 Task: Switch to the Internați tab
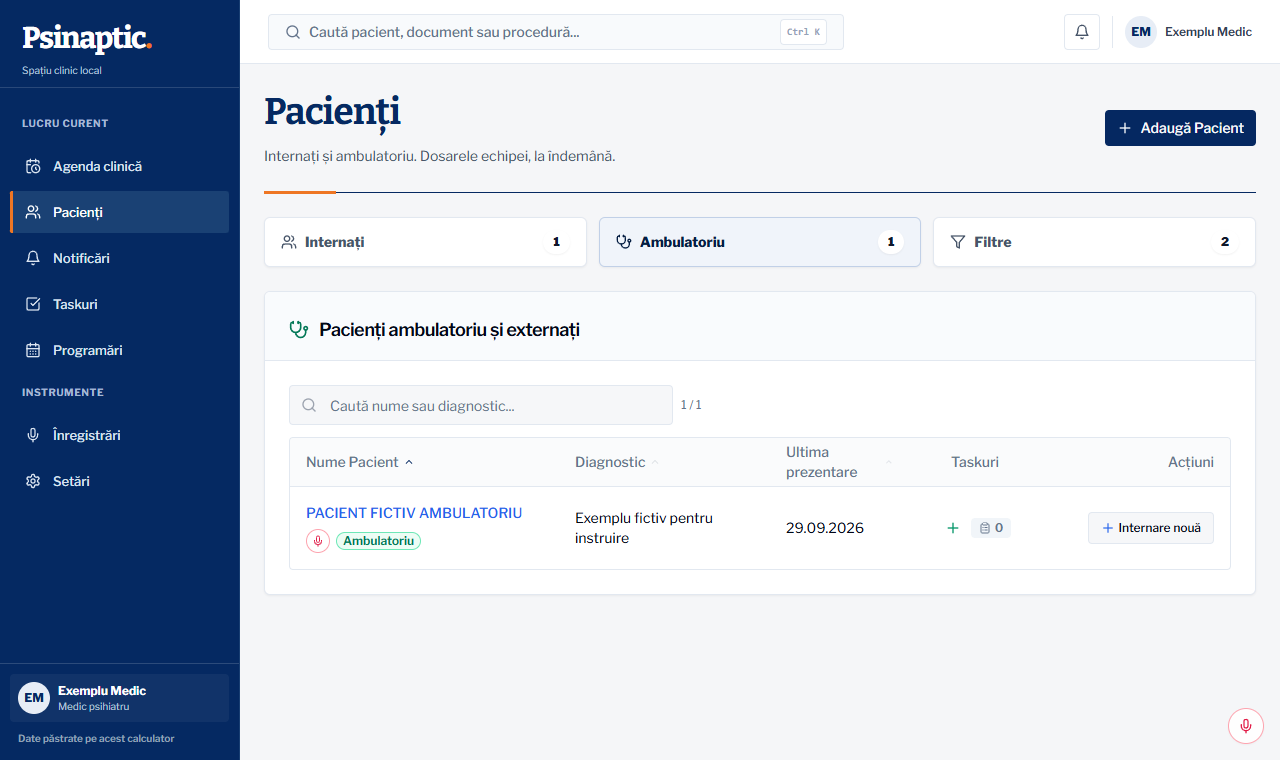(426, 242)
